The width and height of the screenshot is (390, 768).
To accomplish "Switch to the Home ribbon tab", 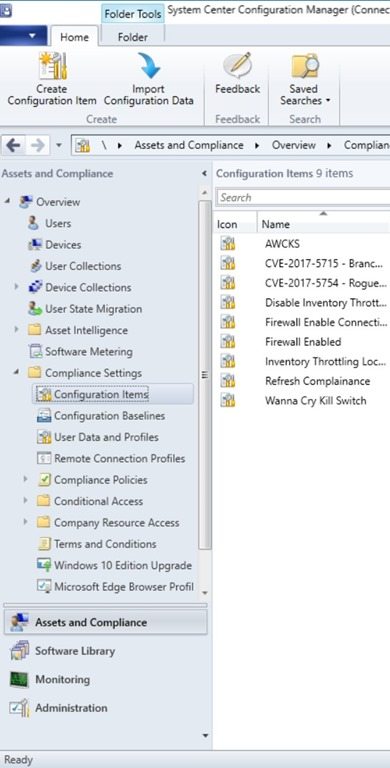I will pyautogui.click(x=73, y=37).
